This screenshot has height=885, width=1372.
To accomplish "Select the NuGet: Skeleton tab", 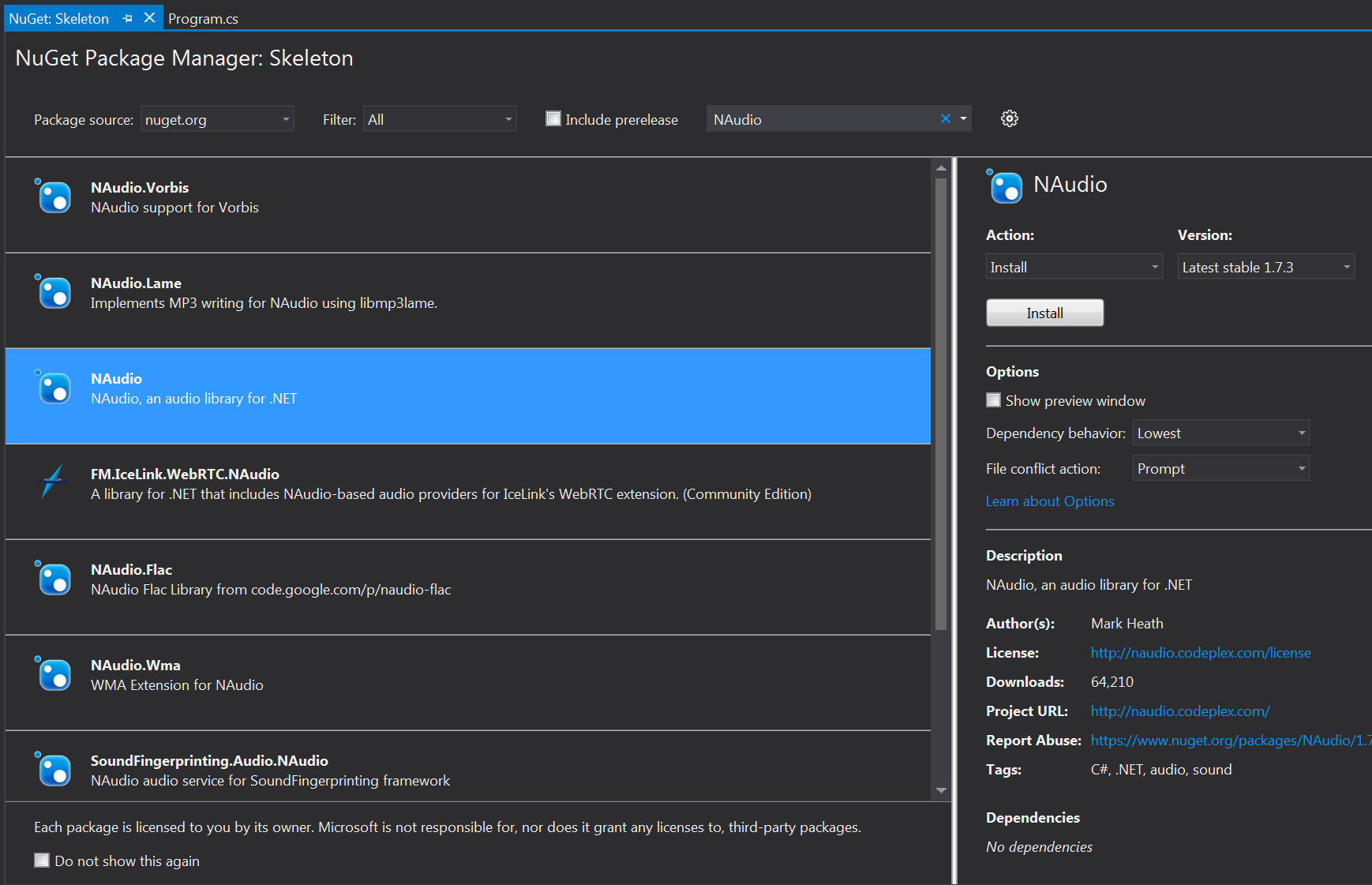I will click(x=59, y=18).
